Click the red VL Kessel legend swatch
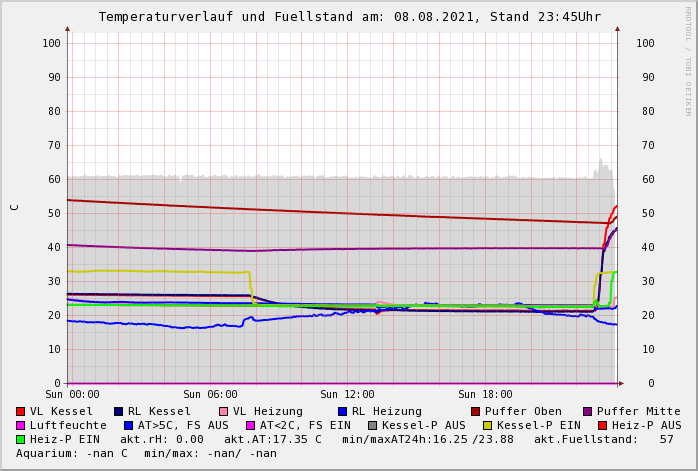Viewport: 698px width, 471px height. click(x=21, y=411)
